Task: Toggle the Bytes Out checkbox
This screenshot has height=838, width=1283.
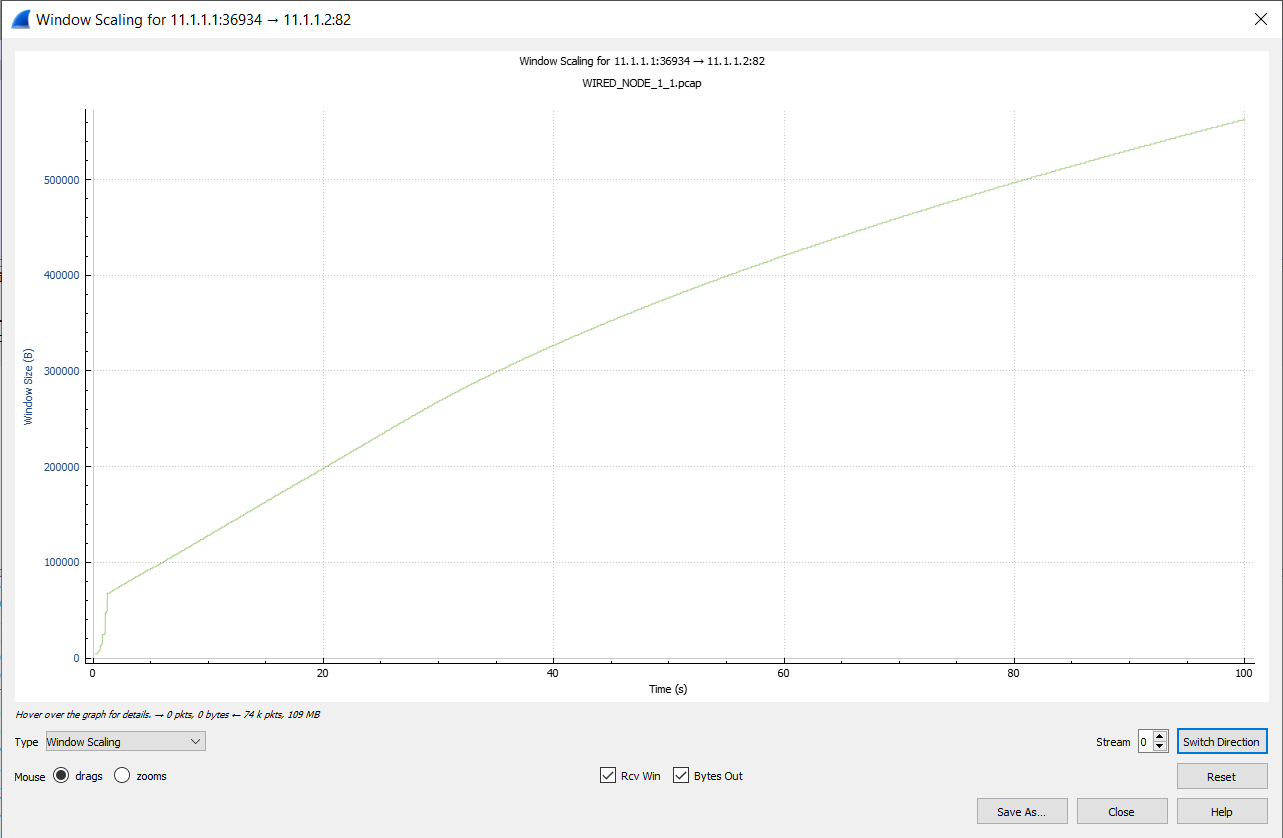Action: click(681, 776)
